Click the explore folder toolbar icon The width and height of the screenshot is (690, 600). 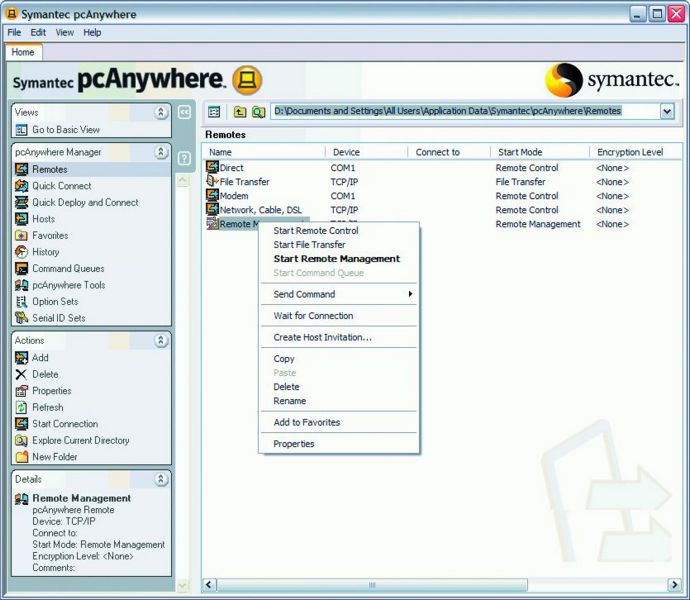click(x=259, y=112)
